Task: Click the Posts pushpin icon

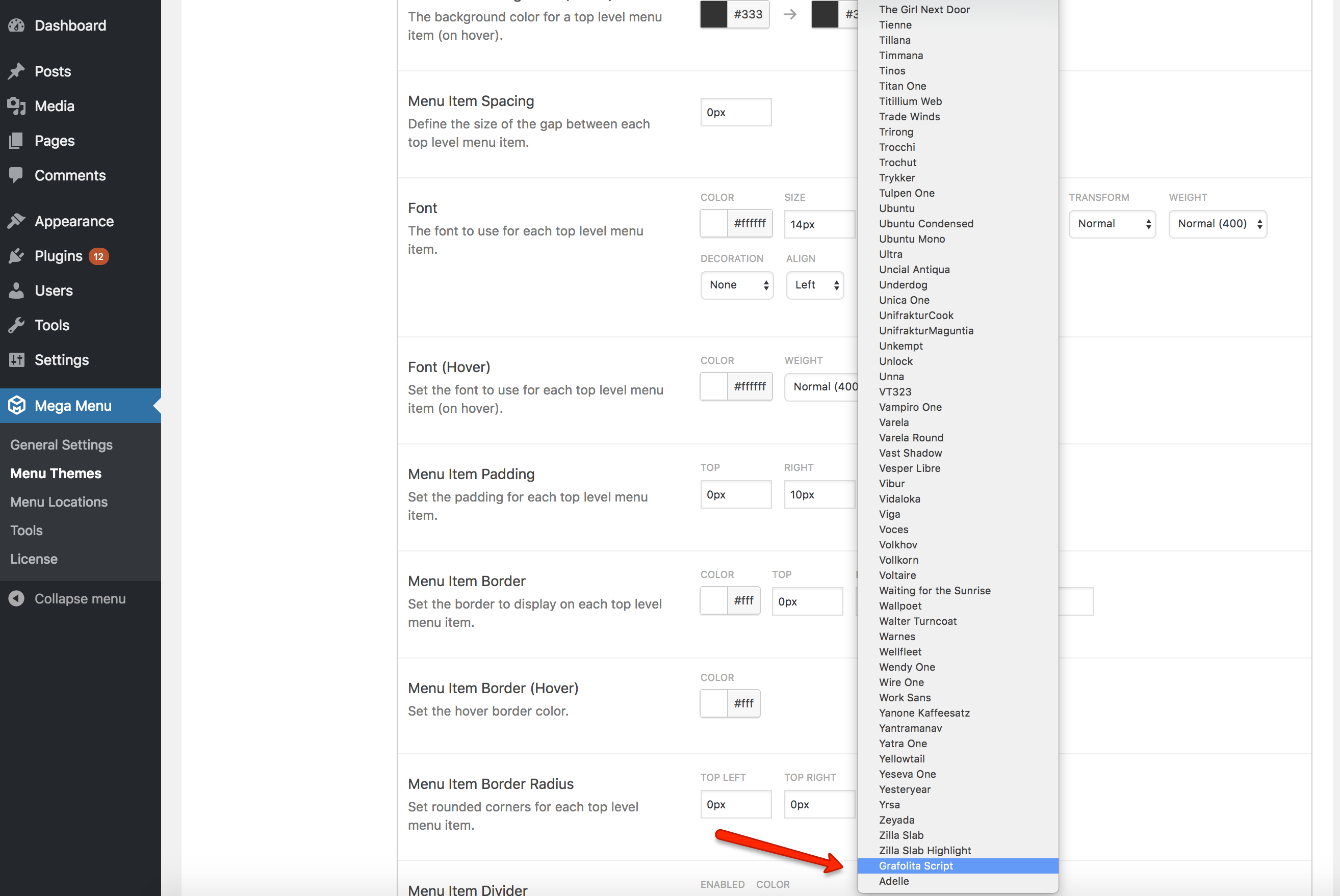Action: [x=17, y=71]
